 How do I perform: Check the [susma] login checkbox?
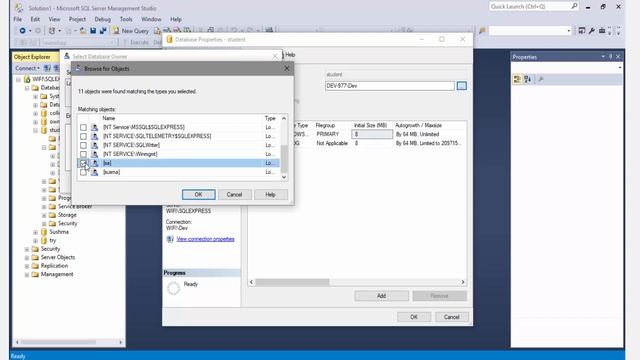coord(83,172)
